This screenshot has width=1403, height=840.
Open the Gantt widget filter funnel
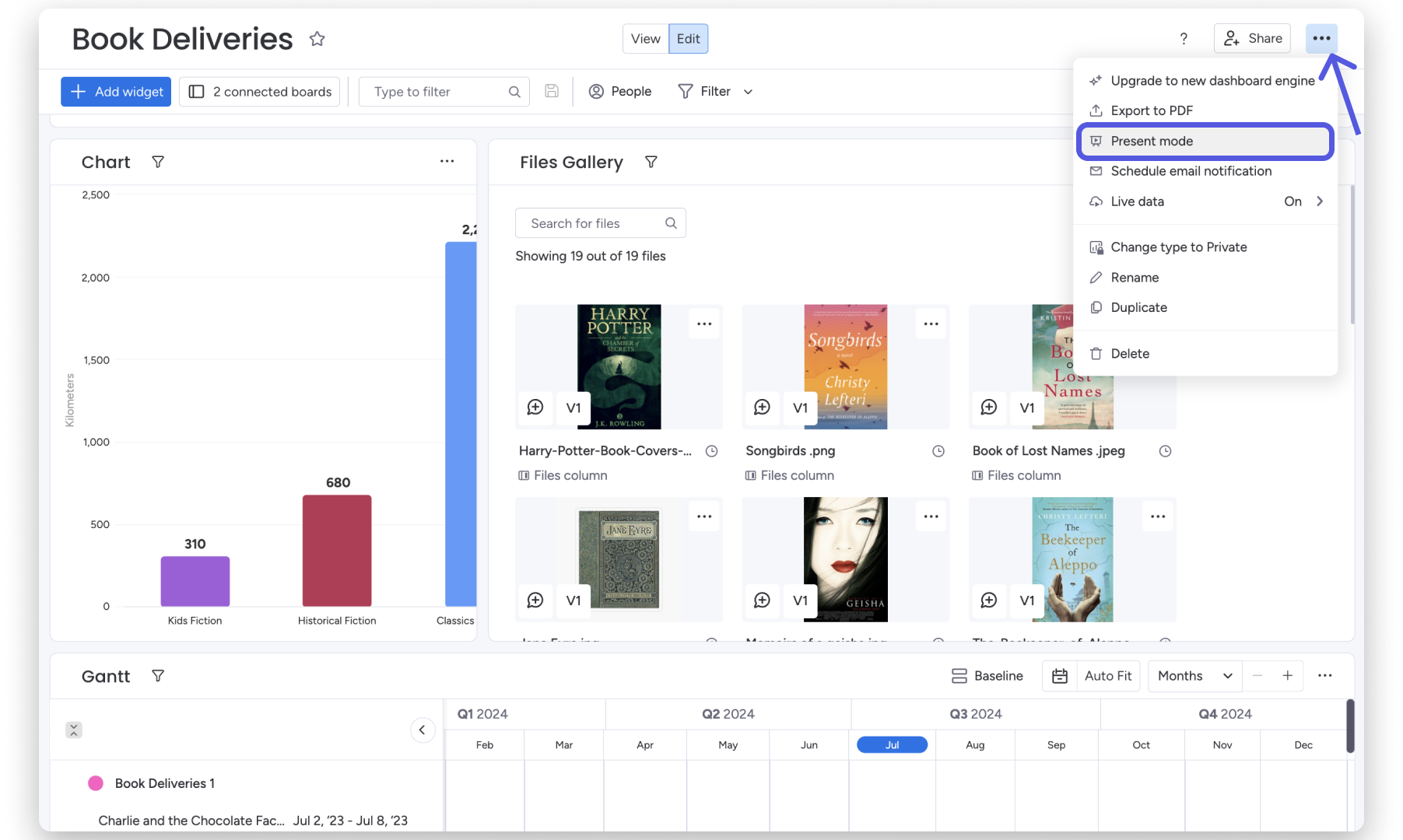(158, 676)
